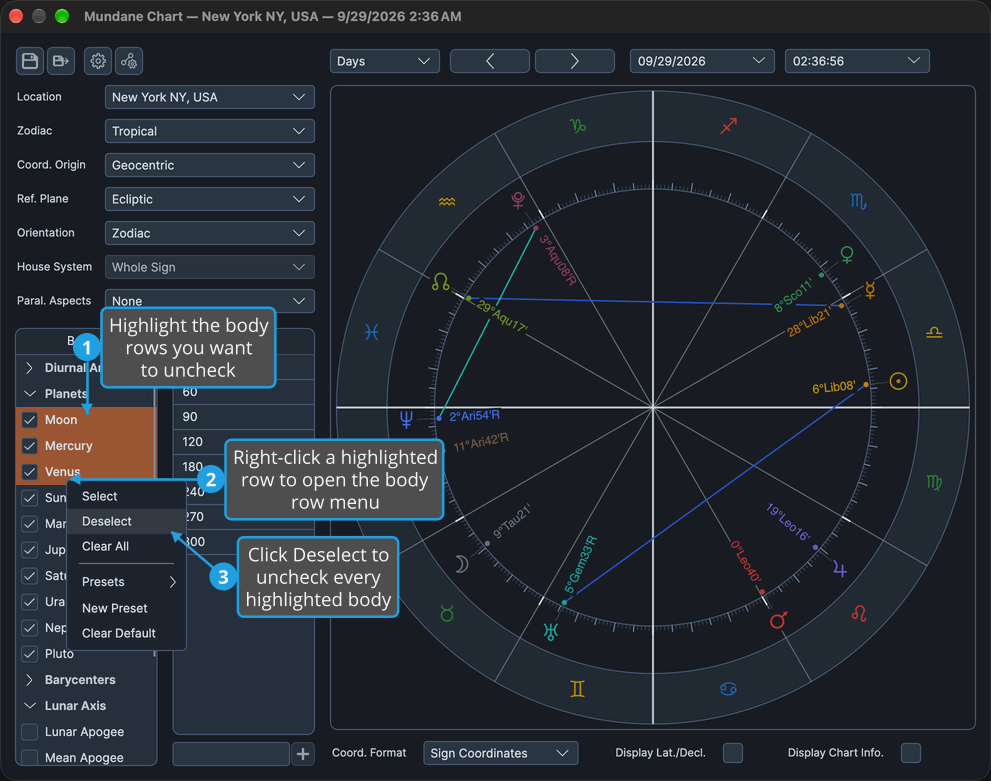Choose Deselect in the context menu
The image size is (991, 781).
(126, 521)
